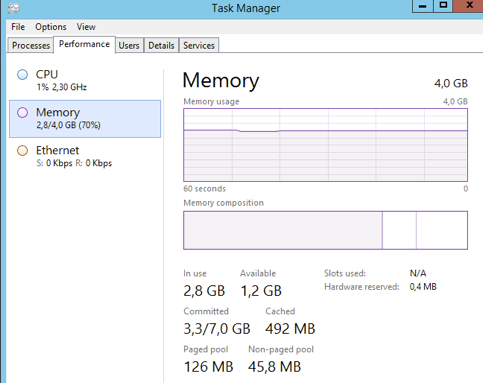
Task: Click the orange Ethernet circle icon
Action: tap(22, 151)
